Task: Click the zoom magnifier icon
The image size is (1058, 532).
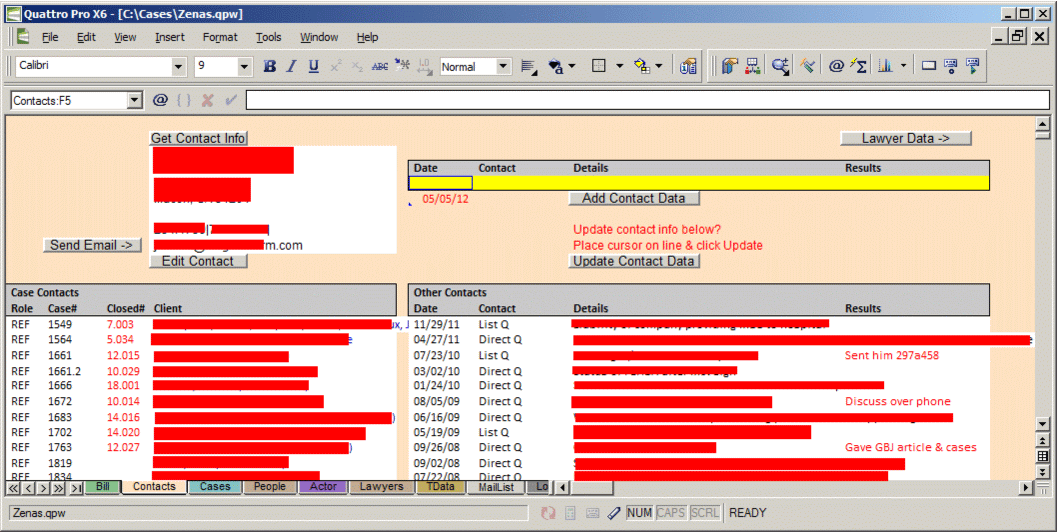Action: tap(781, 67)
